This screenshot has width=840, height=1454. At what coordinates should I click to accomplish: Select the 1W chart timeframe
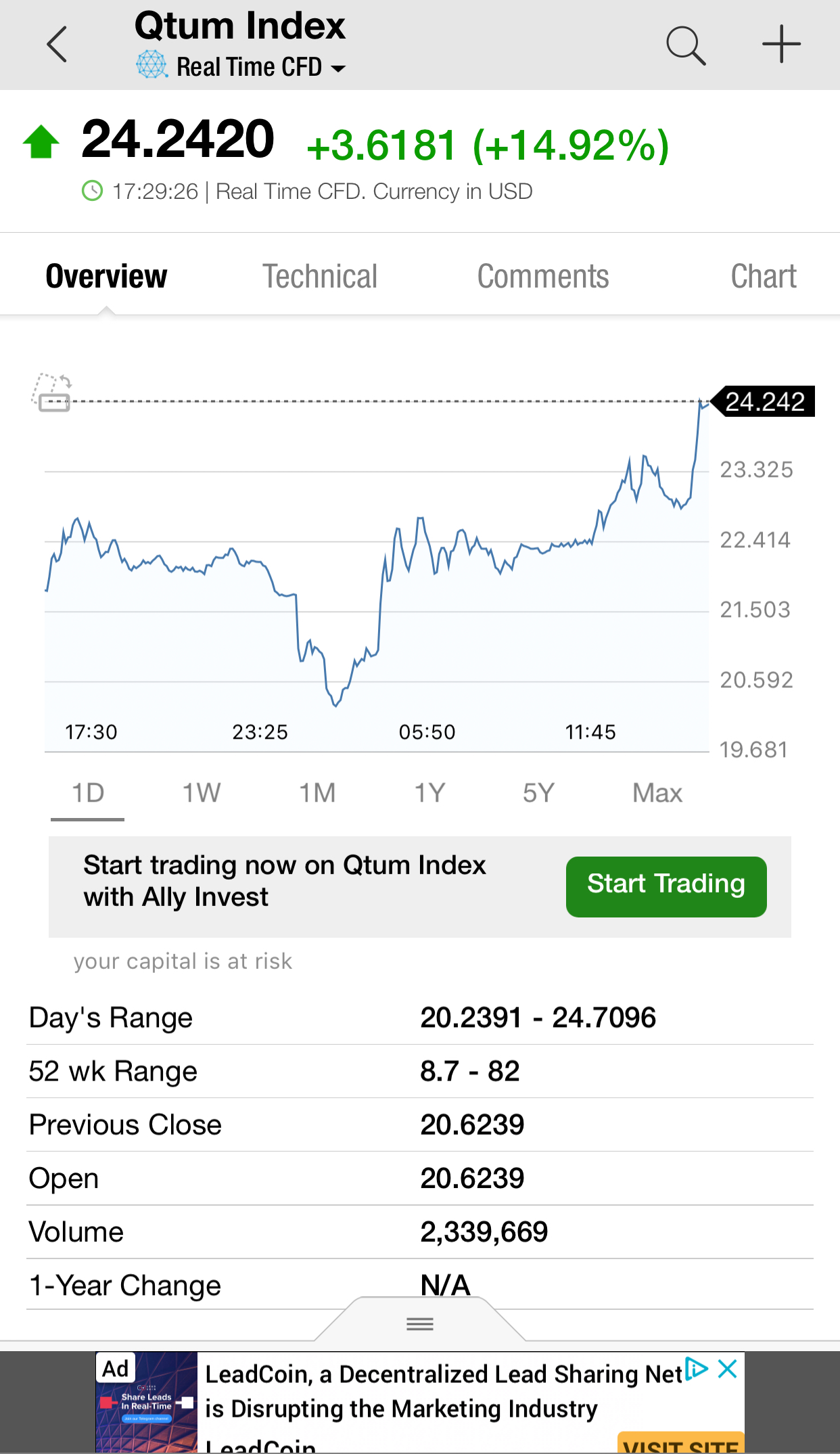202,793
